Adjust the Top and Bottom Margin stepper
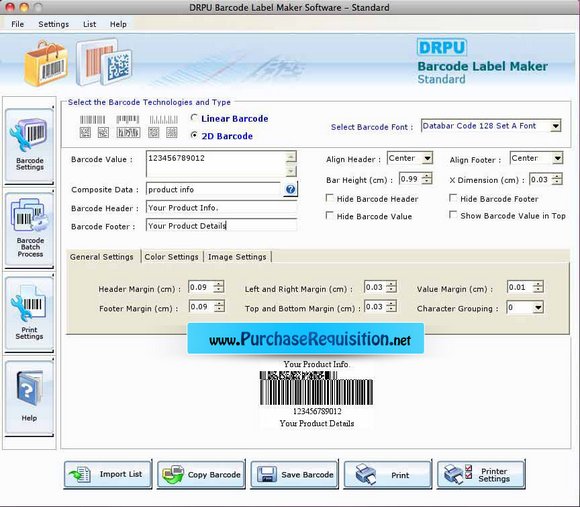 pyautogui.click(x=391, y=307)
